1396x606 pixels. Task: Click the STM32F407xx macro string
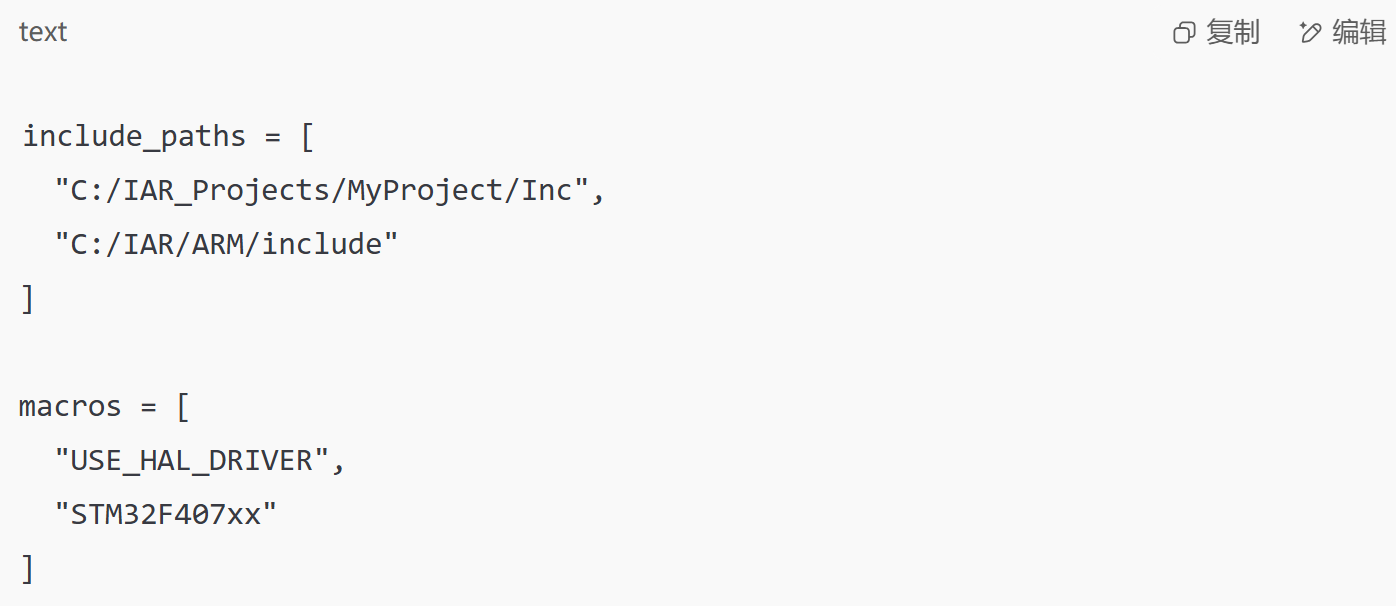coord(166,515)
